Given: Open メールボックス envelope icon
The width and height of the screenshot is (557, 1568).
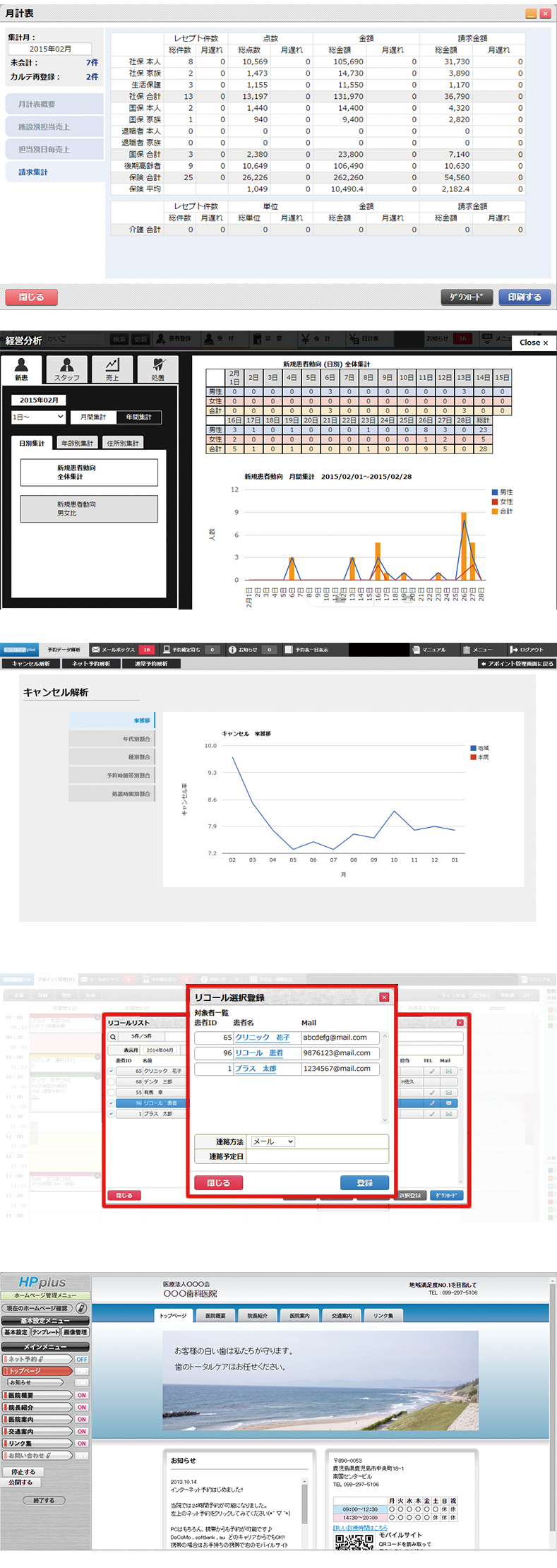Looking at the screenshot, I should (95, 649).
